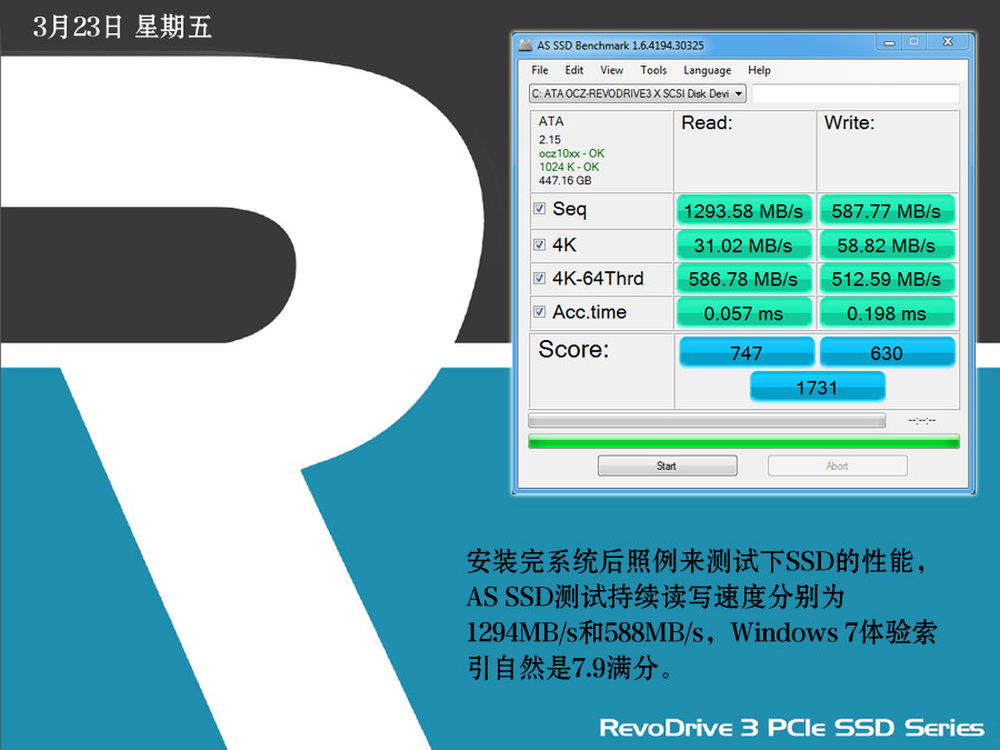Minimize the AS SSD Benchmark window
Image resolution: width=1000 pixels, height=750 pixels.
pyautogui.click(x=890, y=43)
